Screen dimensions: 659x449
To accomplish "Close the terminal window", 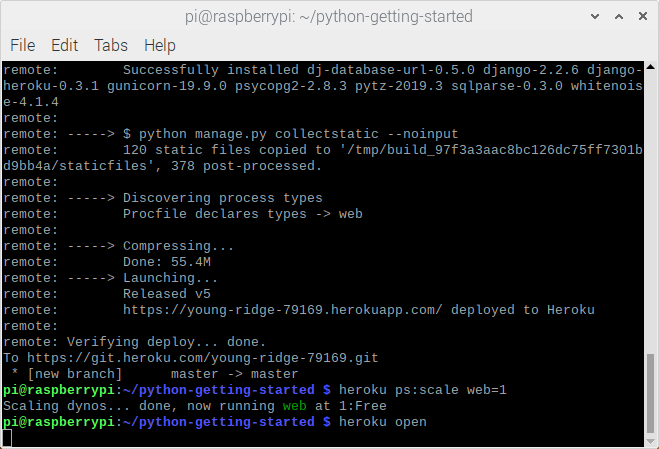I will [x=643, y=16].
